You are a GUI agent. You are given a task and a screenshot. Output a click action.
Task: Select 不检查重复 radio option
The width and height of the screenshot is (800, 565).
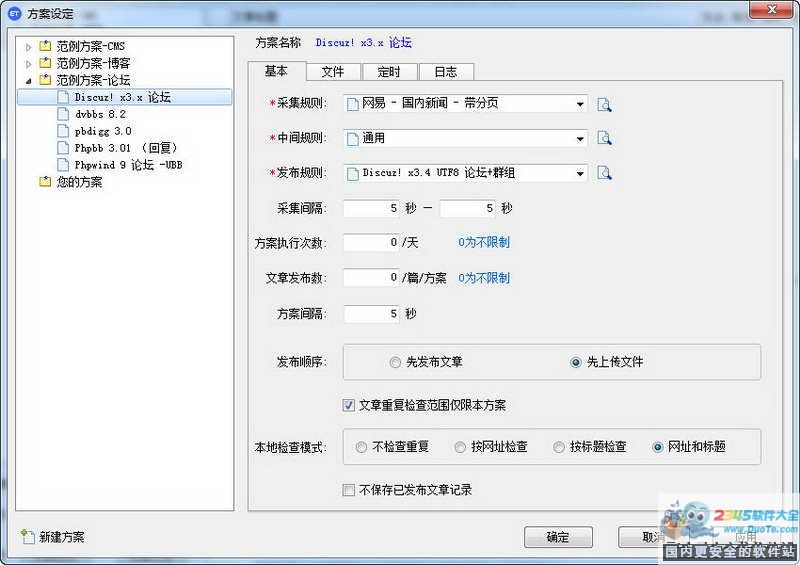pos(361,447)
